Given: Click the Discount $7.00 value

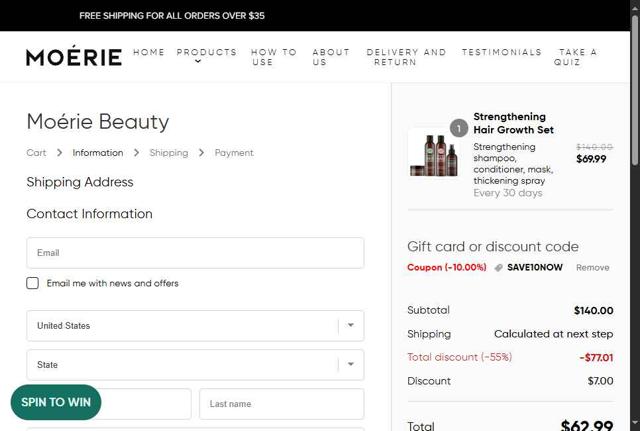Looking at the screenshot, I should coord(600,381).
